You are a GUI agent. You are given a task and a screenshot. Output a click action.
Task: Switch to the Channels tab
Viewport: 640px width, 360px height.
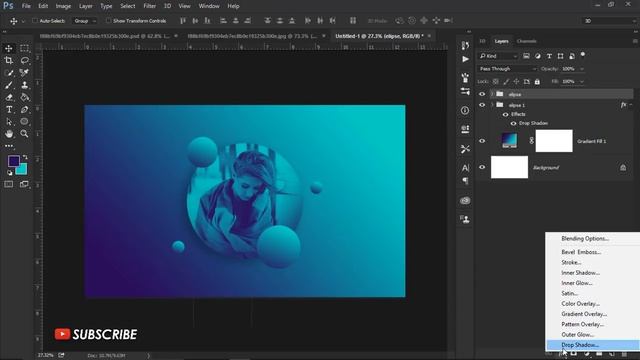(527, 41)
